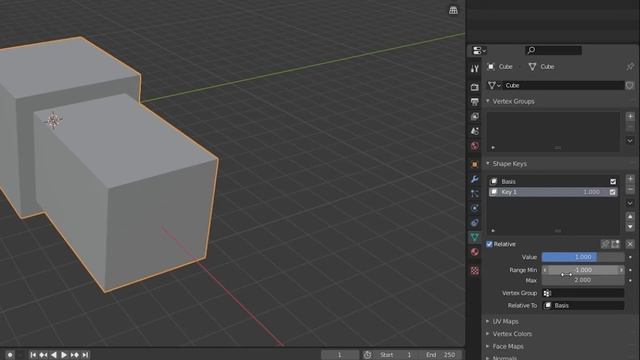The height and width of the screenshot is (360, 640).
Task: Remove the selected shape key
Action: tap(630, 189)
